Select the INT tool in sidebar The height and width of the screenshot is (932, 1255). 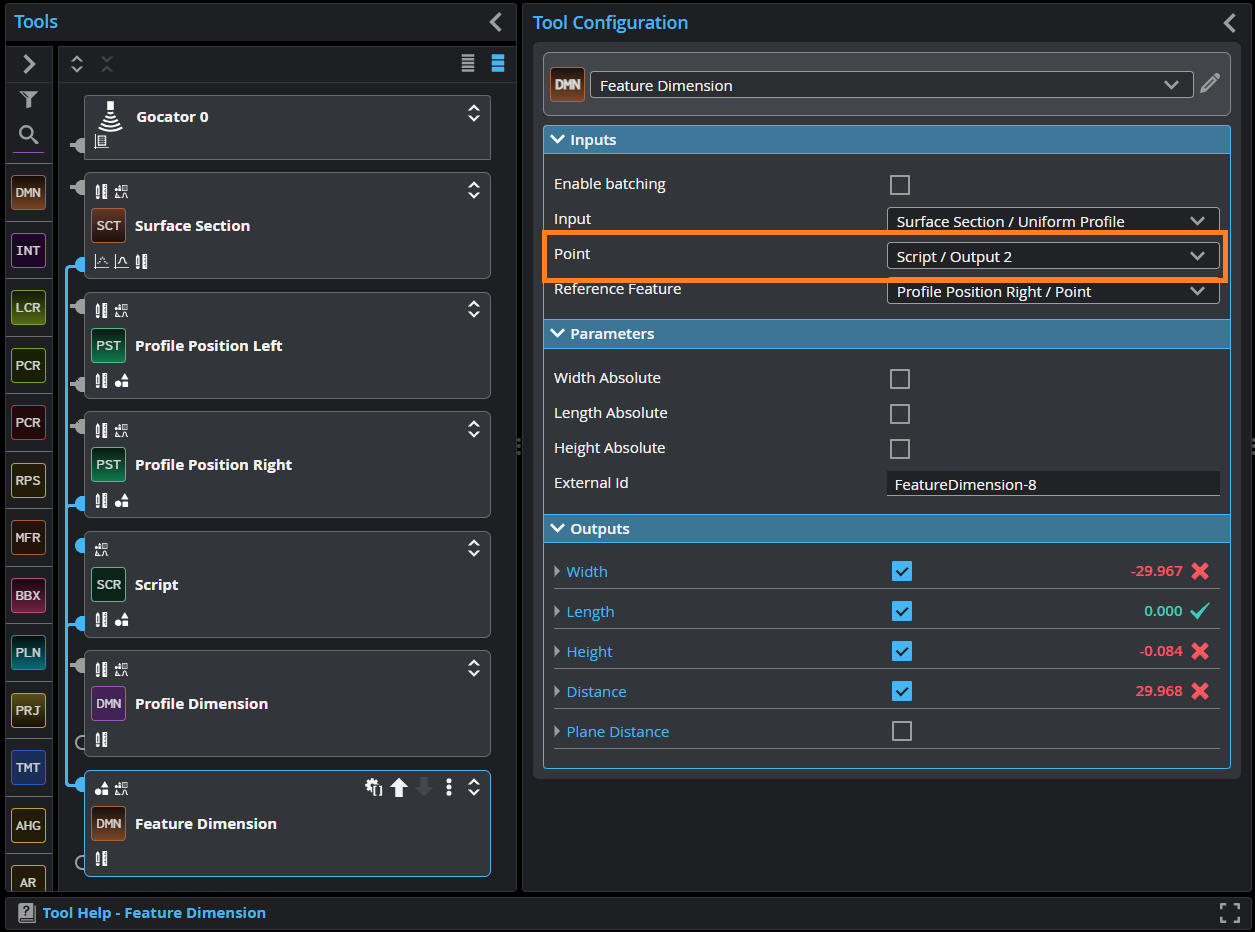(x=29, y=250)
